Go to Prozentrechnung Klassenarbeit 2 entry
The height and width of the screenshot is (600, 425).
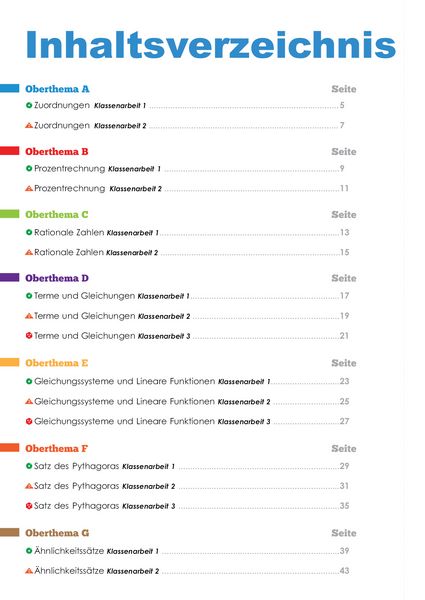tap(187, 188)
